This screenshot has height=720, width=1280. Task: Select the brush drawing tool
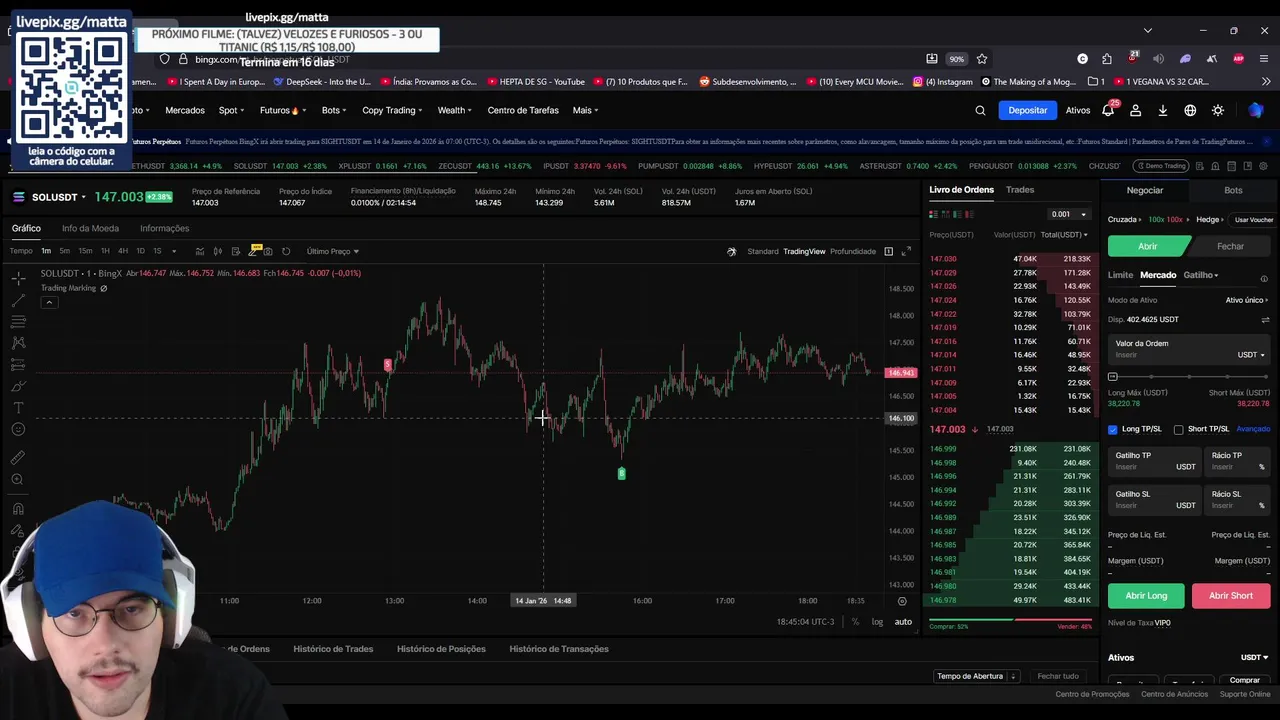click(x=18, y=386)
